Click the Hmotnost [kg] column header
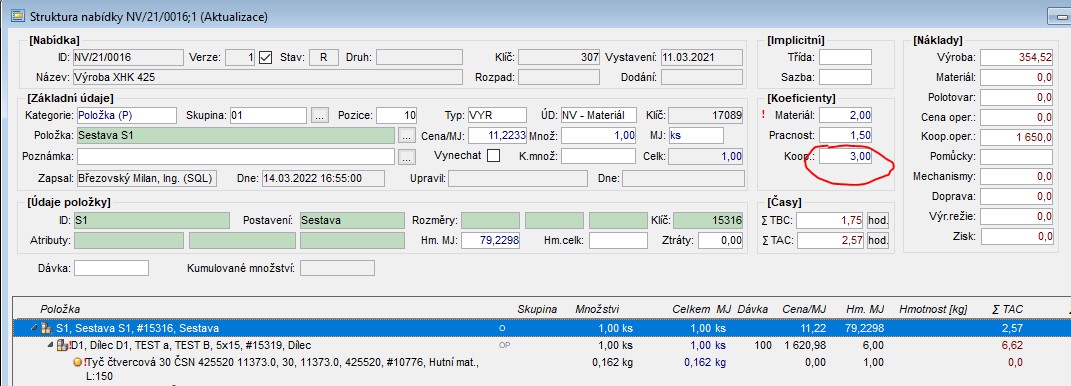Screen dimensions: 1071x386 coord(934,309)
